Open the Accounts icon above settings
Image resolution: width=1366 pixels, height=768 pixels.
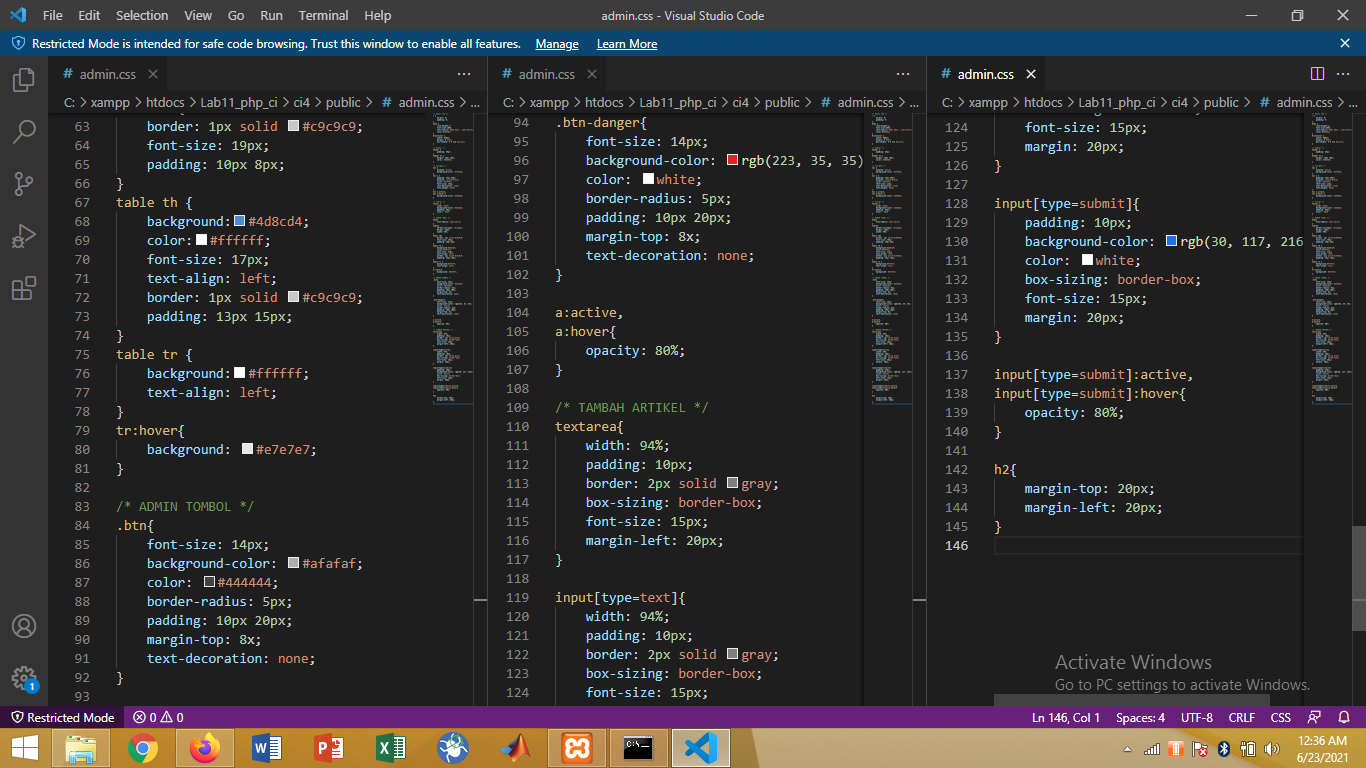(24, 626)
